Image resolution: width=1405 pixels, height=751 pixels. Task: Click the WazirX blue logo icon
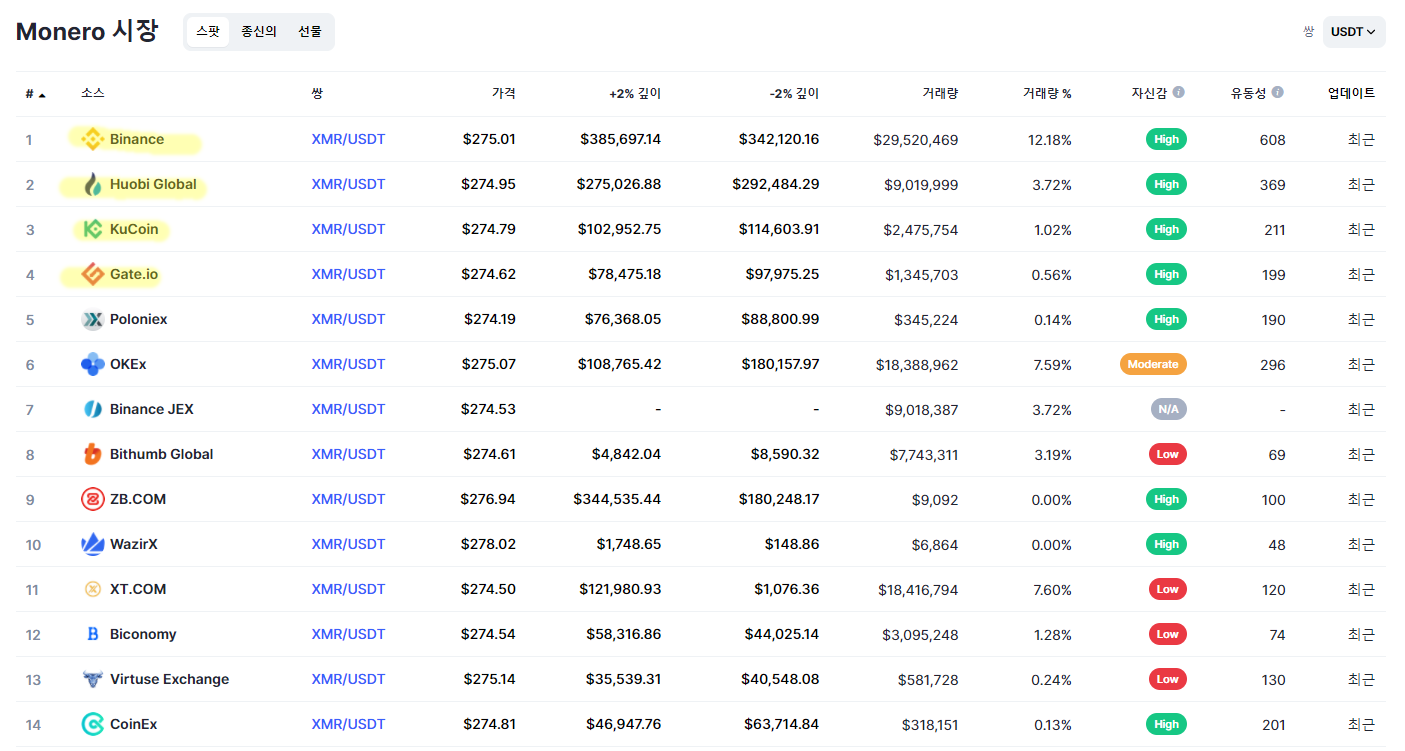point(93,544)
